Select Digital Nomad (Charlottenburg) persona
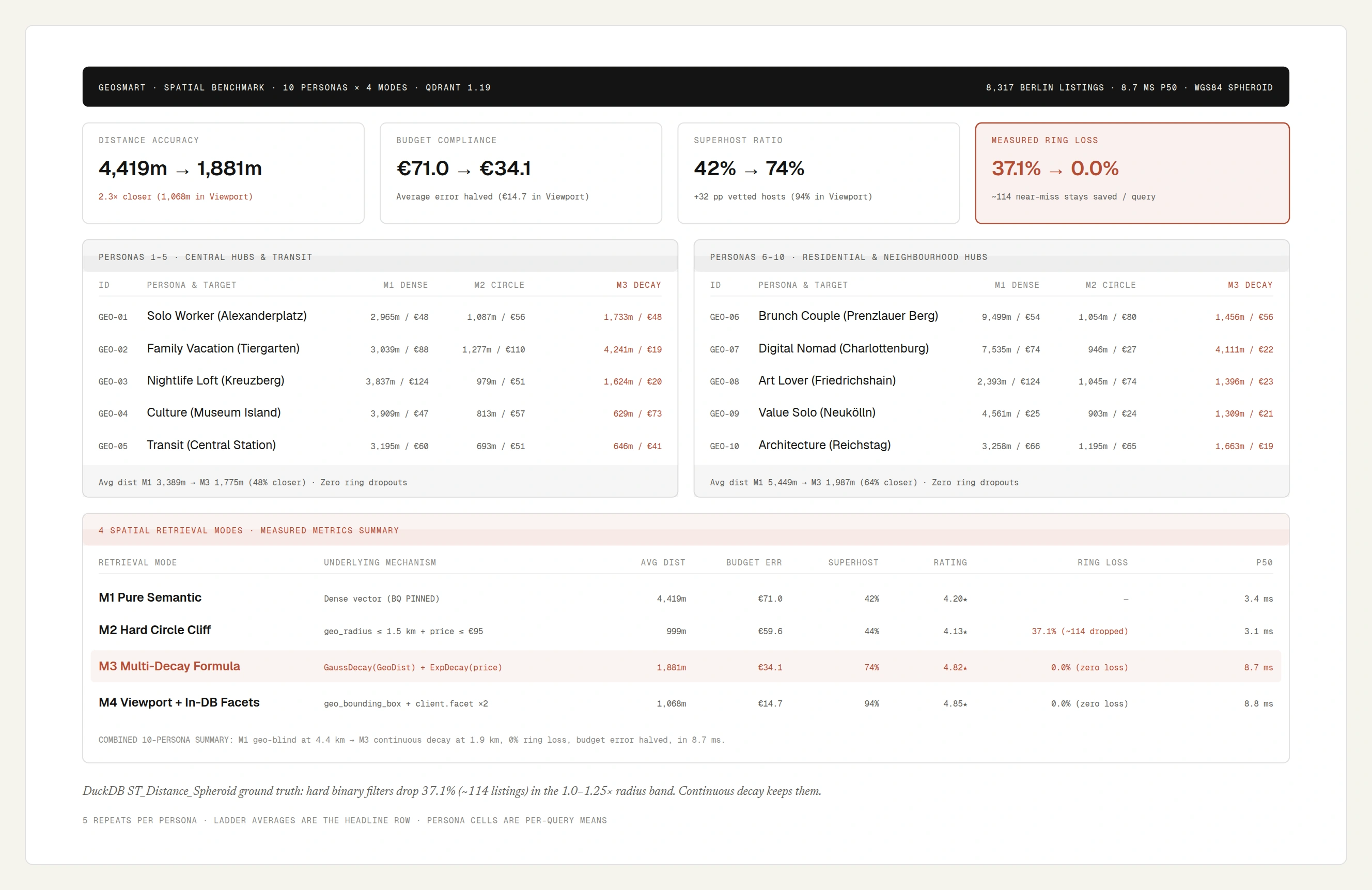This screenshot has width=1372, height=890. pos(844,348)
